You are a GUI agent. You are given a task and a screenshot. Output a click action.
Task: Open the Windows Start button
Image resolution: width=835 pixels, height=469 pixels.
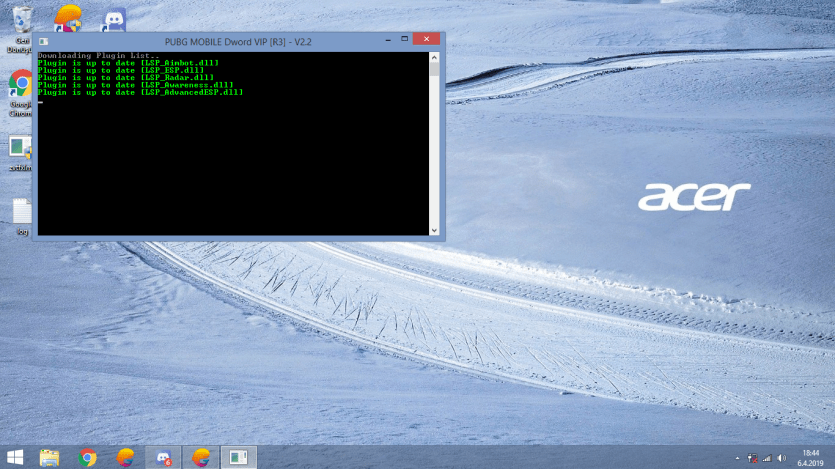pyautogui.click(x=15, y=457)
